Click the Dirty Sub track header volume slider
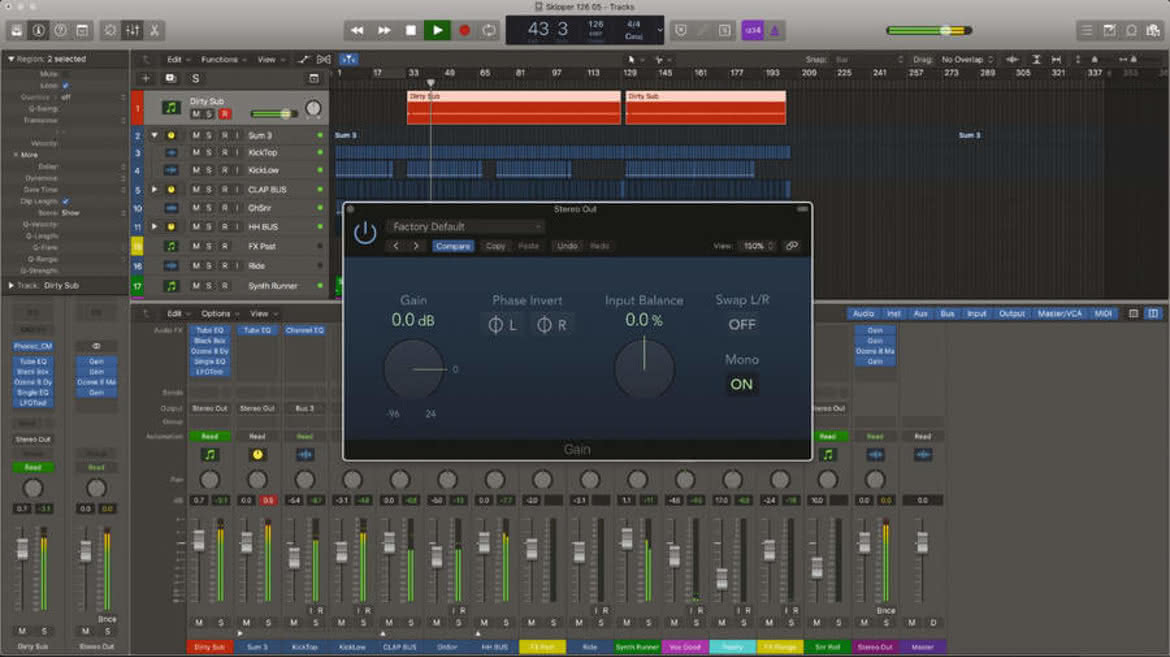Image resolution: width=1170 pixels, height=657 pixels. point(275,113)
